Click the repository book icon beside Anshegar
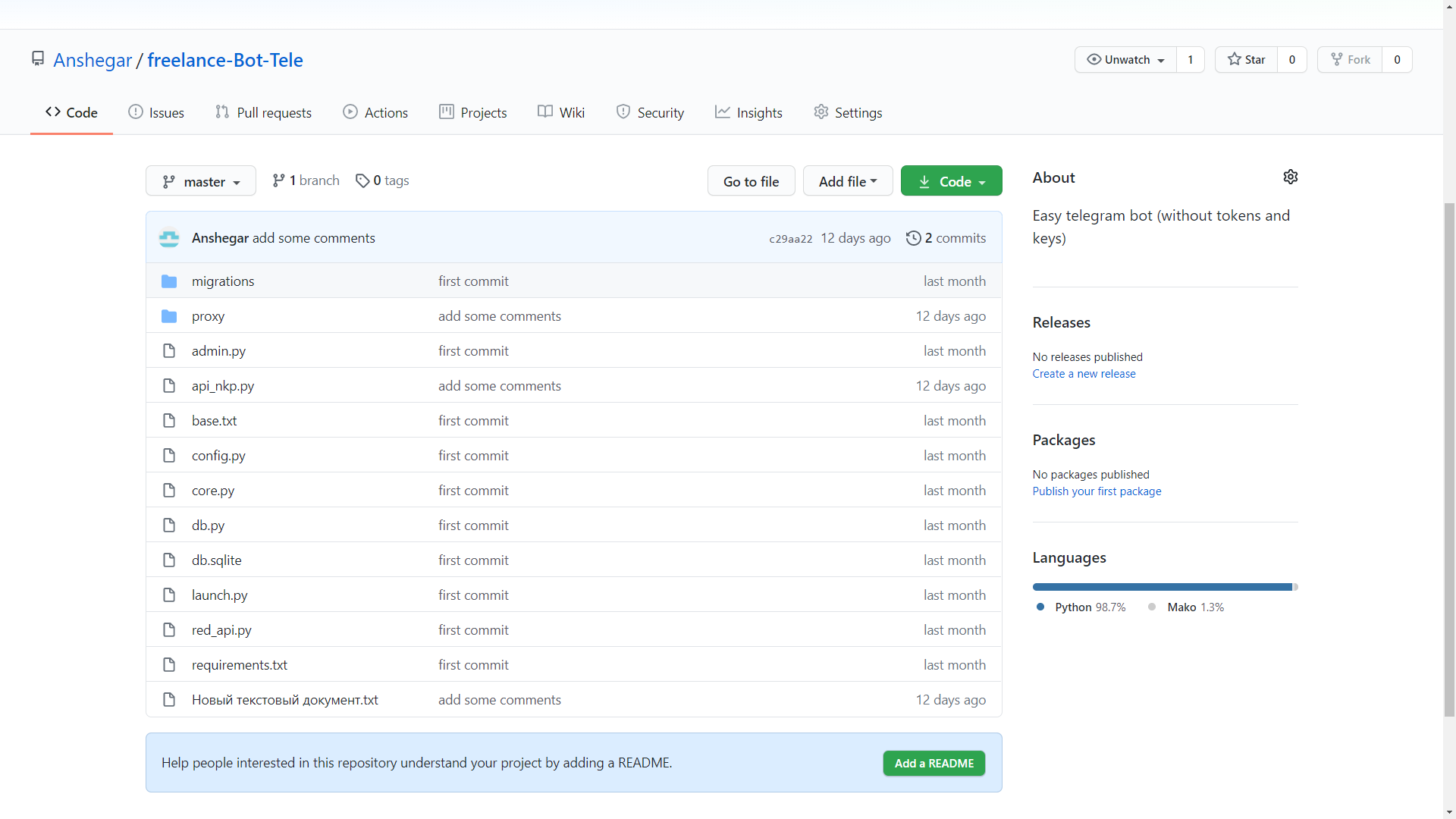The width and height of the screenshot is (1456, 819). (38, 58)
